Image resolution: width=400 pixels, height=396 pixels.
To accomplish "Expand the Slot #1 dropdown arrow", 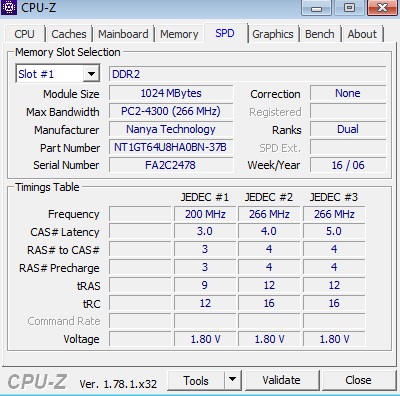I will coord(91,74).
